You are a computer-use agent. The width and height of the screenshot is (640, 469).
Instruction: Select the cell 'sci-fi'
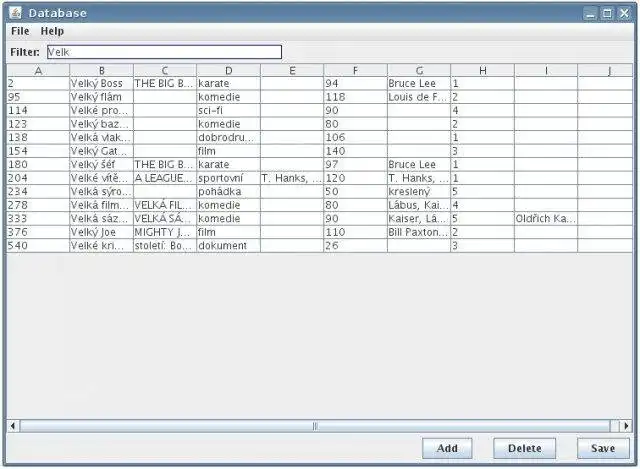point(229,110)
